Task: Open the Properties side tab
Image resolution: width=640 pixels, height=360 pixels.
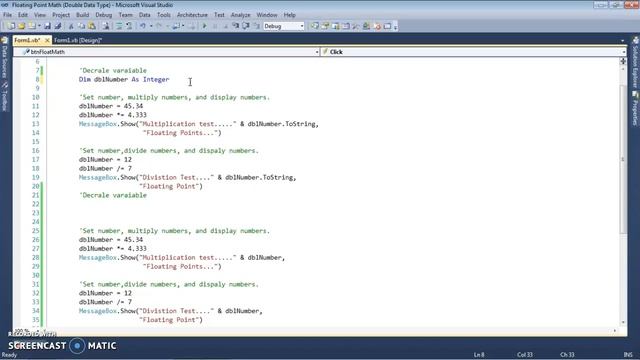Action: point(635,109)
